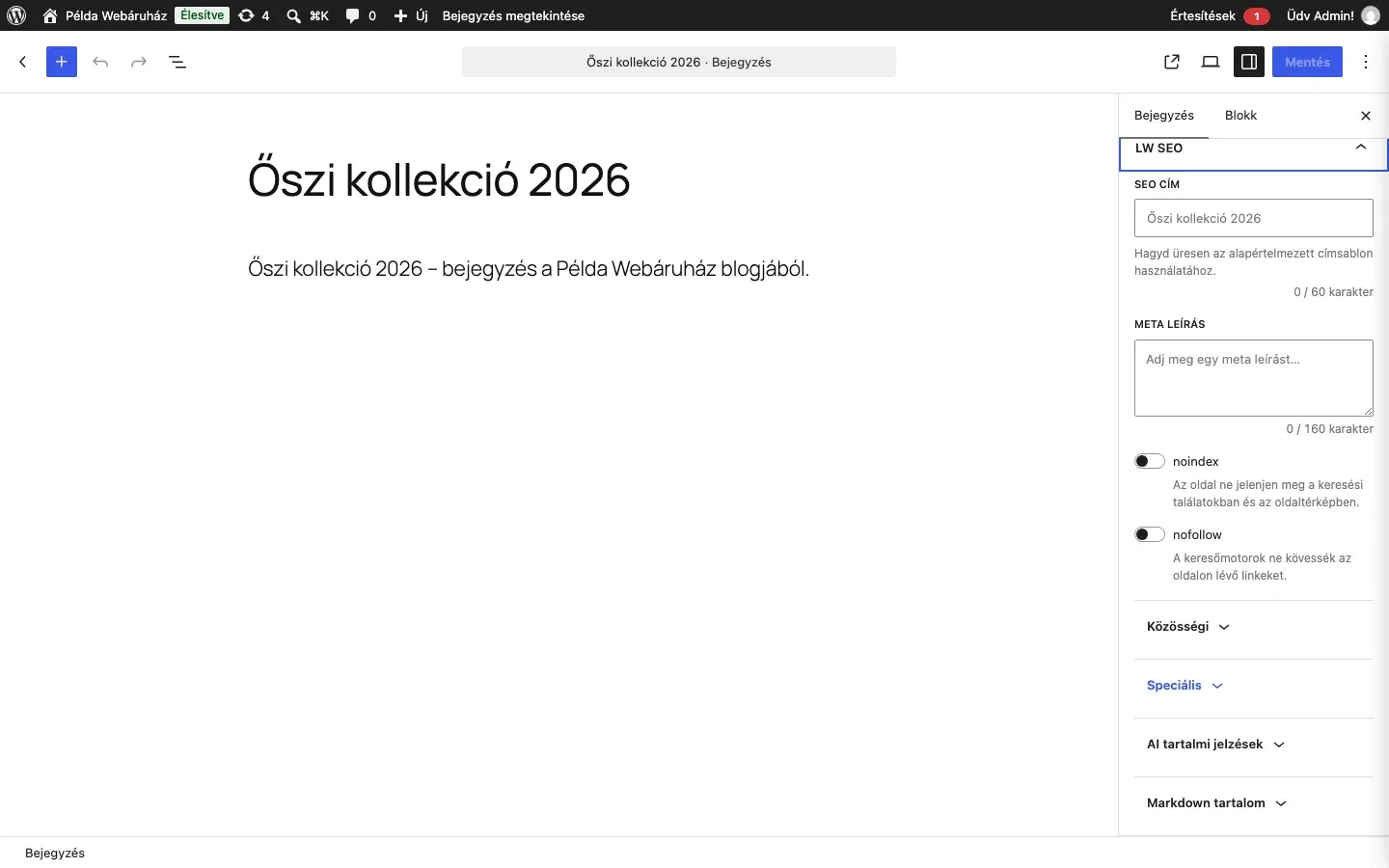The image size is (1389, 868).
Task: Go back with the left chevron
Action: 23,62
